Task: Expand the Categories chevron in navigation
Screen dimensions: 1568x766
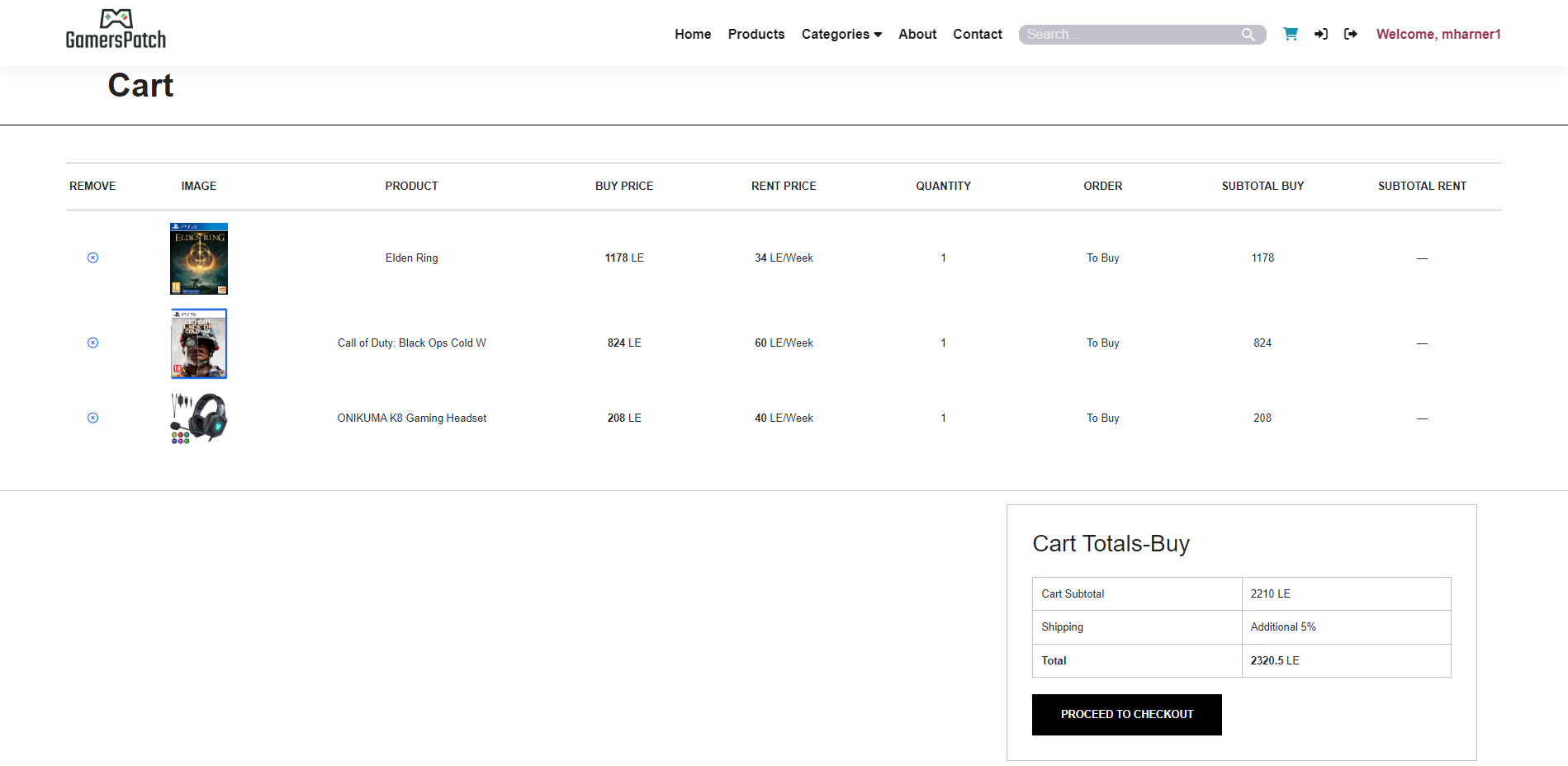Action: [878, 35]
